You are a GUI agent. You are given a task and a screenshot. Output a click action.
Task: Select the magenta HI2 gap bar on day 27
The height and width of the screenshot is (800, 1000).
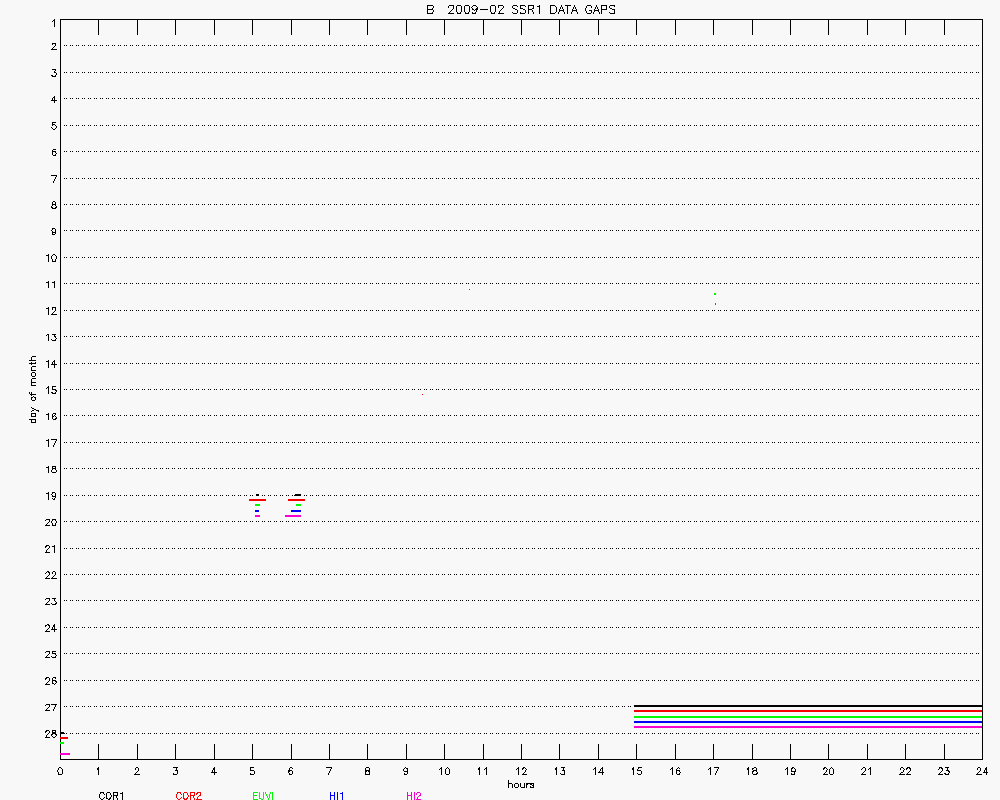point(808,727)
